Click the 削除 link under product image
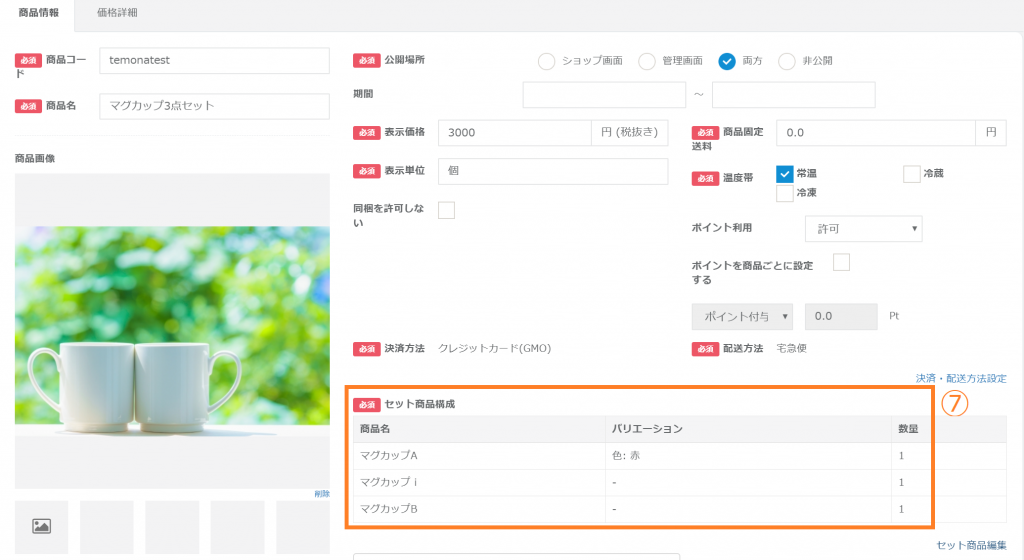This screenshot has width=1024, height=560. [321, 494]
